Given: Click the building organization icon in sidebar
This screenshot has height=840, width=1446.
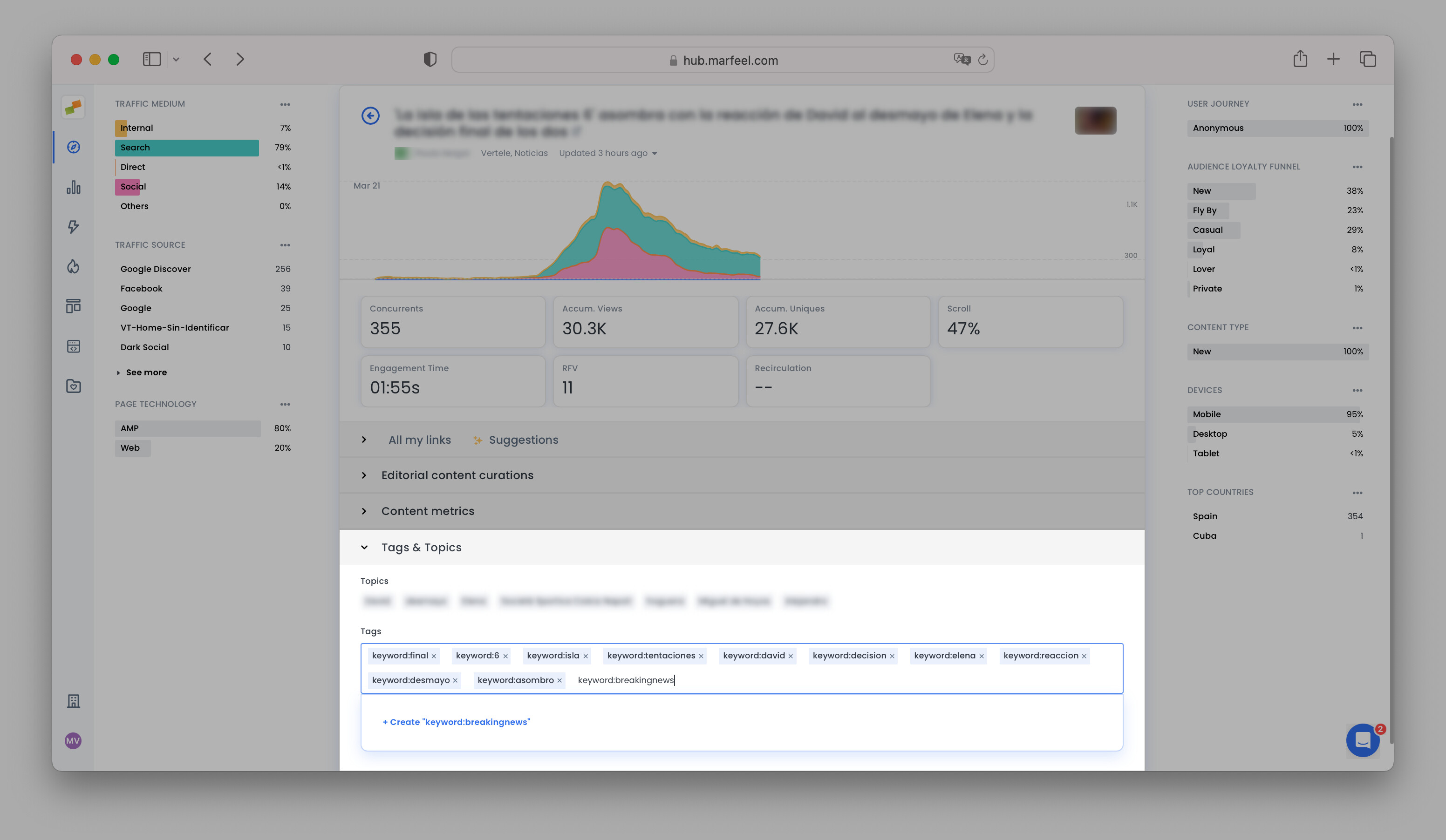Looking at the screenshot, I should pos(74,701).
